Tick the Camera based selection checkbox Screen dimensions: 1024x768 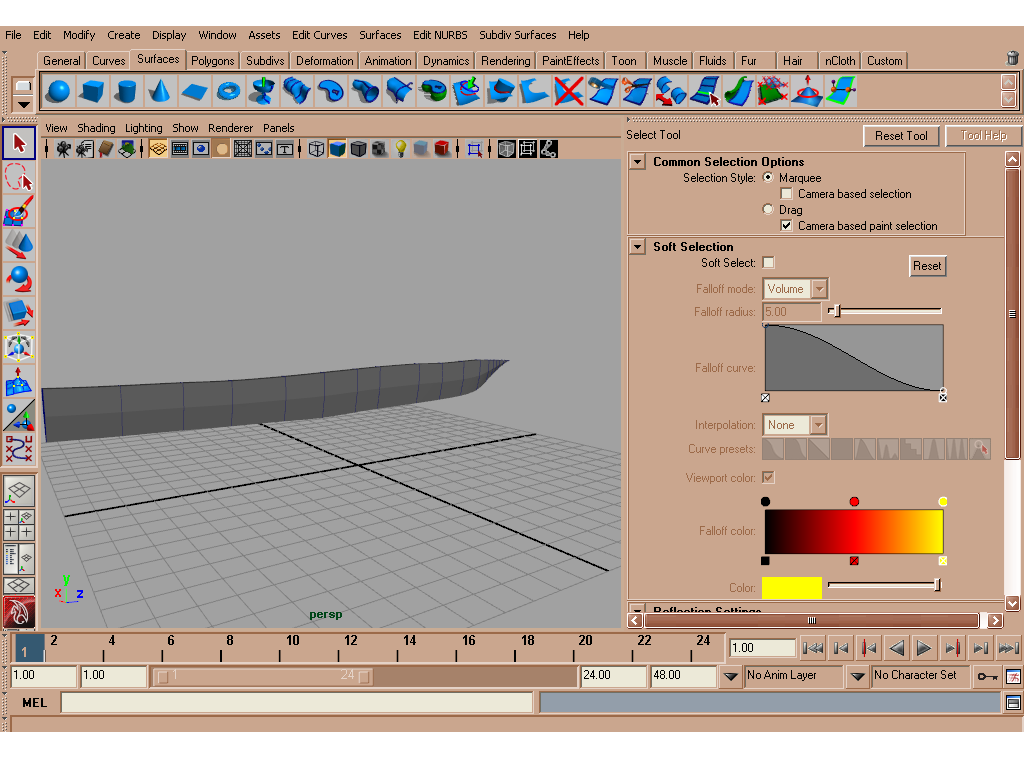787,194
